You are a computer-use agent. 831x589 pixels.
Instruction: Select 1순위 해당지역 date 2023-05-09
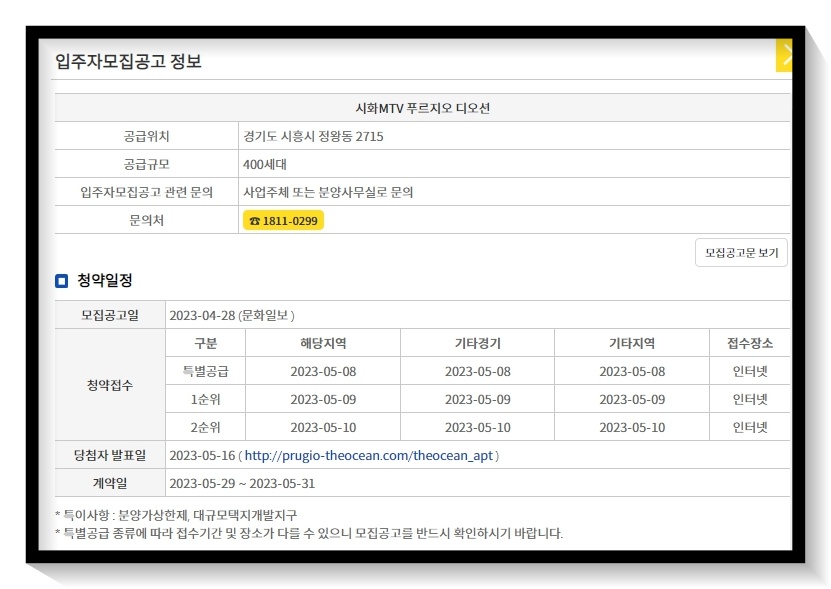coord(323,399)
